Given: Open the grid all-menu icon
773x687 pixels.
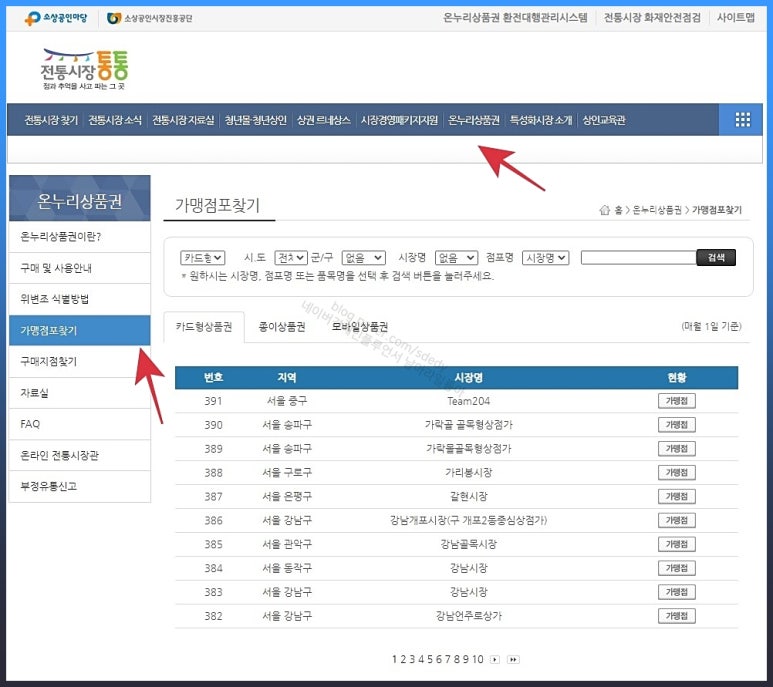Looking at the screenshot, I should point(742,120).
